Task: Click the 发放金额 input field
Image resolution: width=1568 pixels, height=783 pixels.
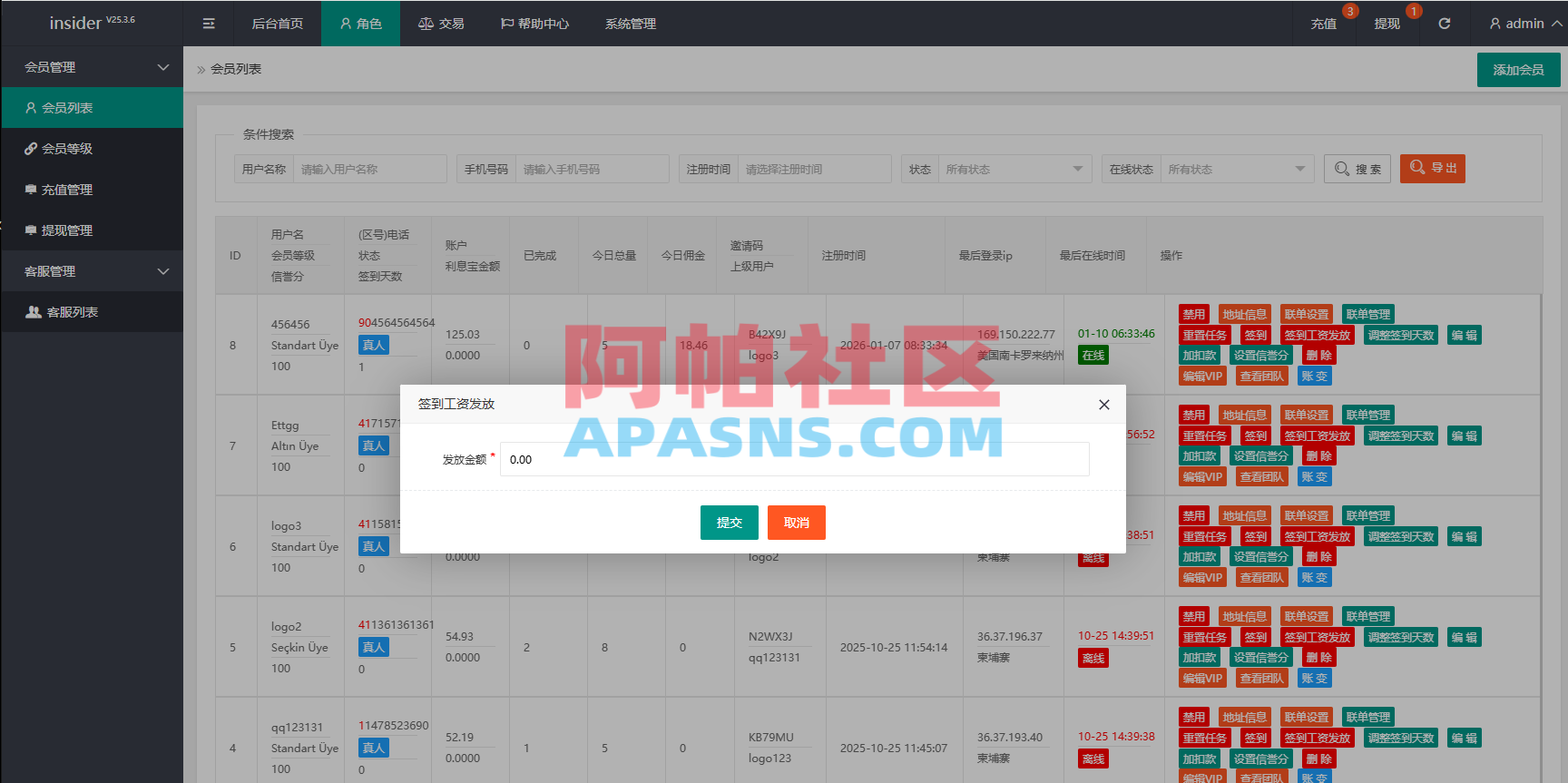Action: [x=795, y=459]
